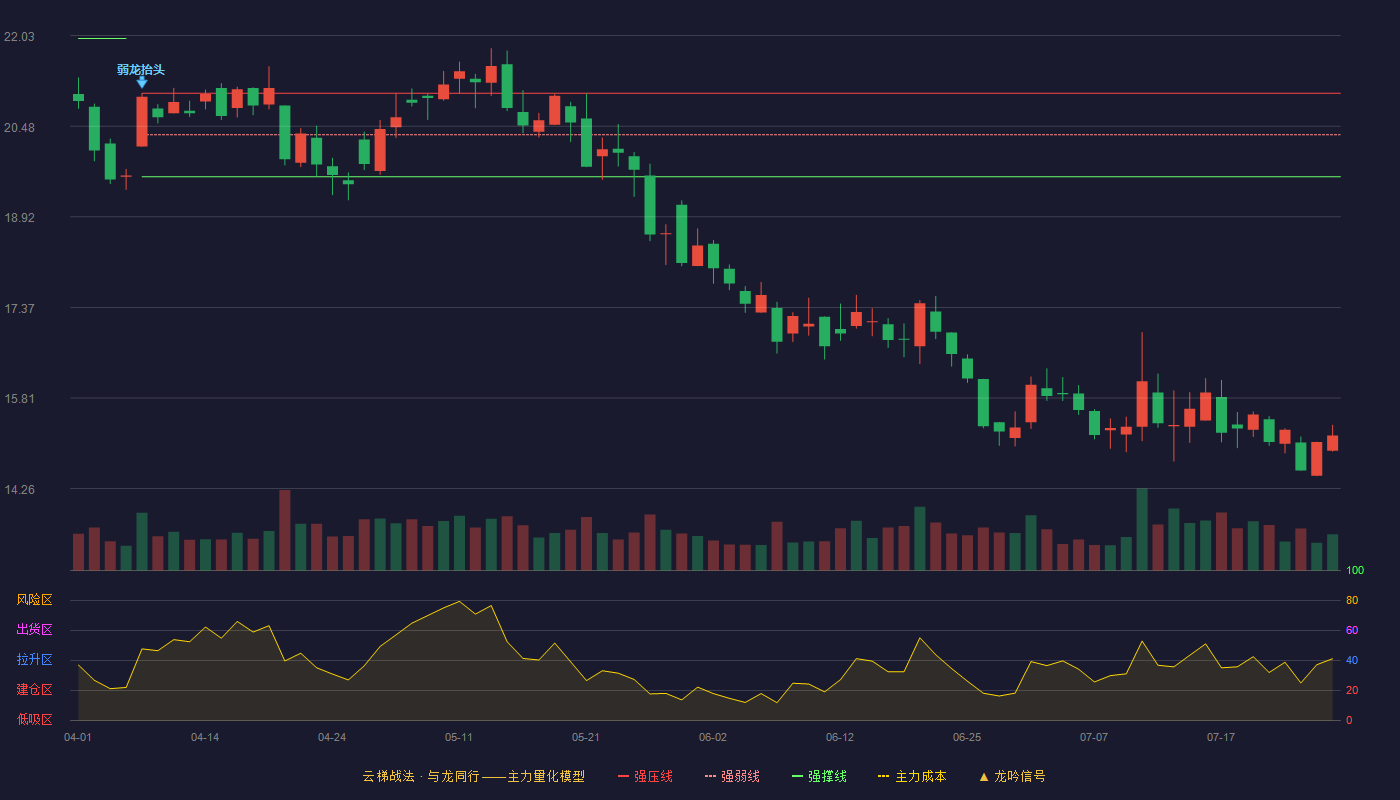The height and width of the screenshot is (800, 1400).
Task: Click the 06-02 date label
Action: [x=713, y=737]
